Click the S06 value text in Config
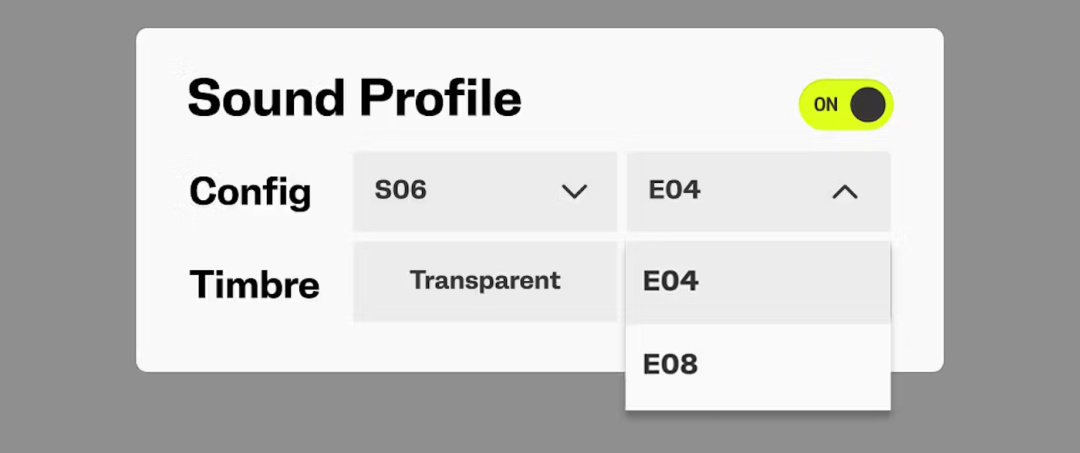 pos(400,190)
